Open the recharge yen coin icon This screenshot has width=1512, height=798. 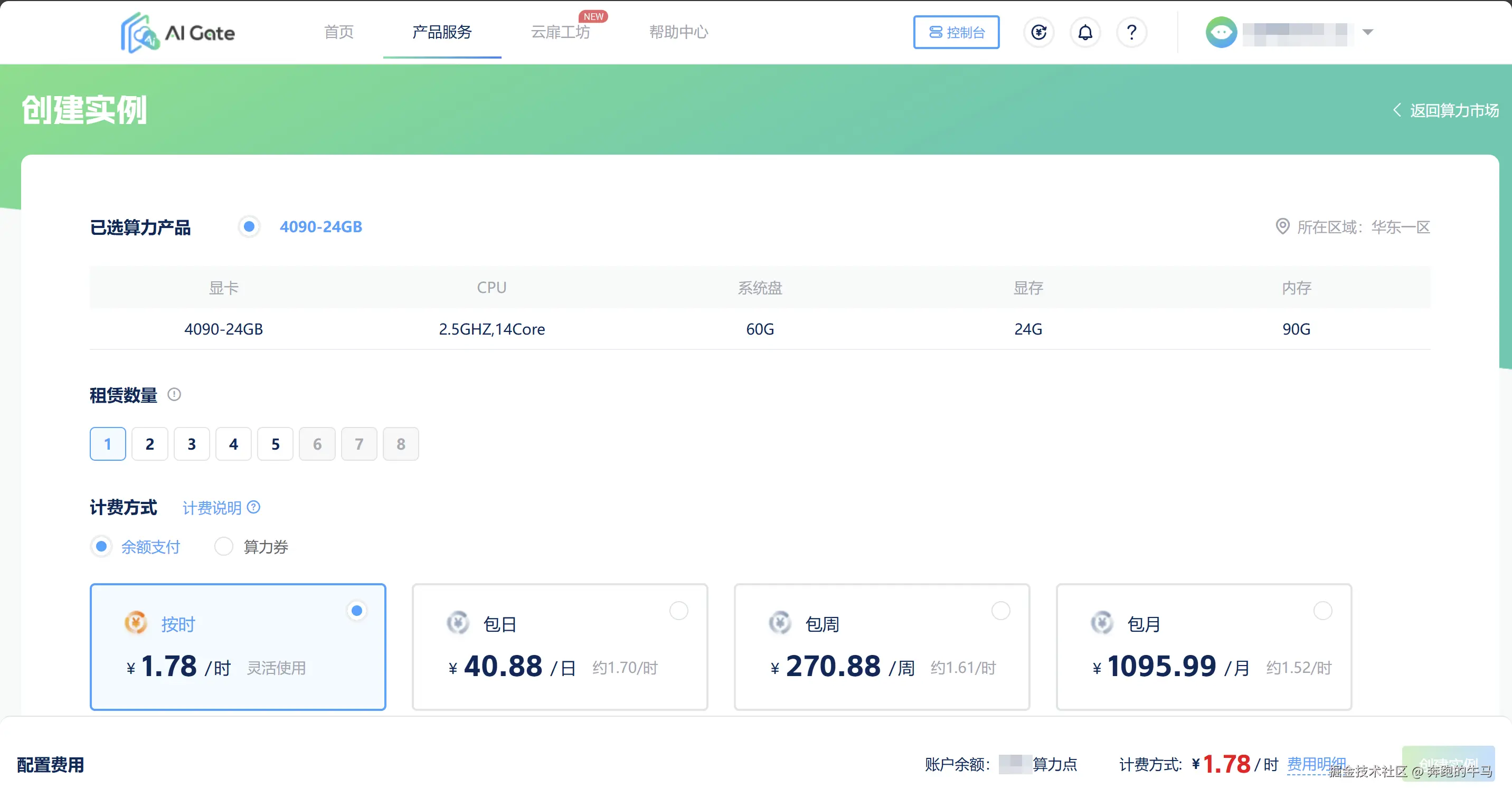pyautogui.click(x=1039, y=32)
